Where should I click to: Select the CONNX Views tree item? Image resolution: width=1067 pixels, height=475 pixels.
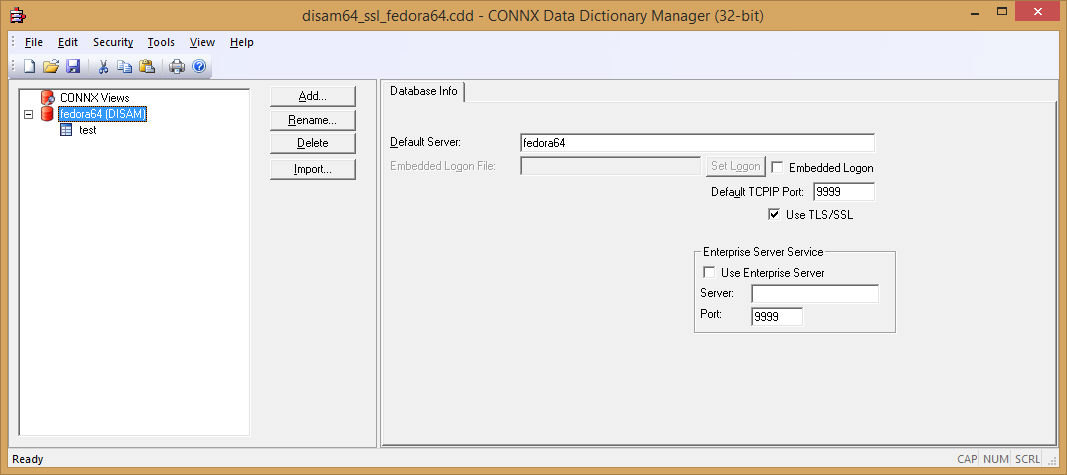(x=95, y=98)
